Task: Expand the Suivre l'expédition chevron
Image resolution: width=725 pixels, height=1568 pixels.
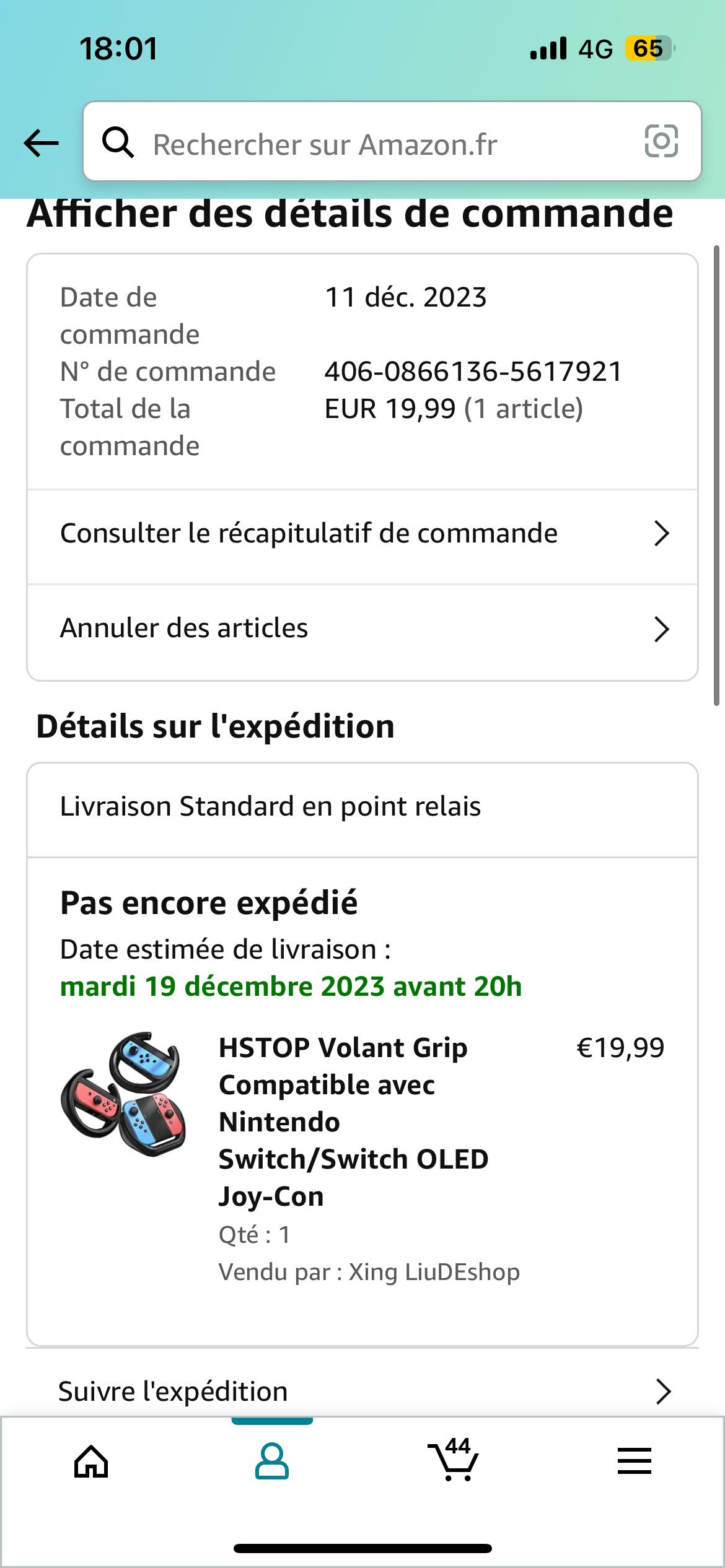Action: [663, 1391]
